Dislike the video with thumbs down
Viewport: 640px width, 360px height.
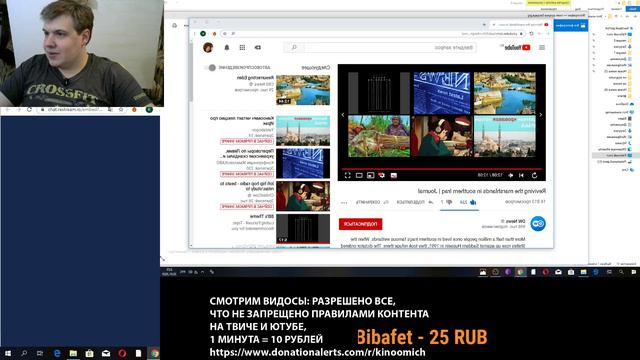(x=449, y=202)
